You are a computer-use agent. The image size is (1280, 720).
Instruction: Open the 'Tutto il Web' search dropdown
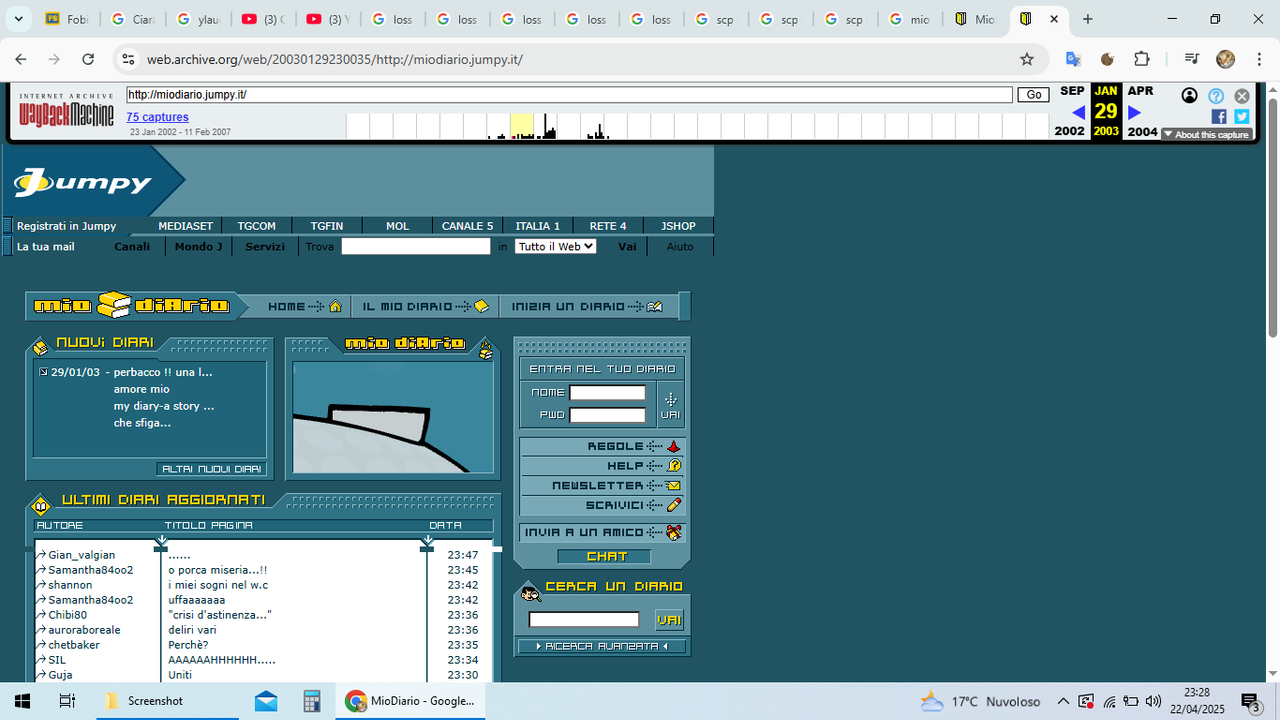point(555,246)
